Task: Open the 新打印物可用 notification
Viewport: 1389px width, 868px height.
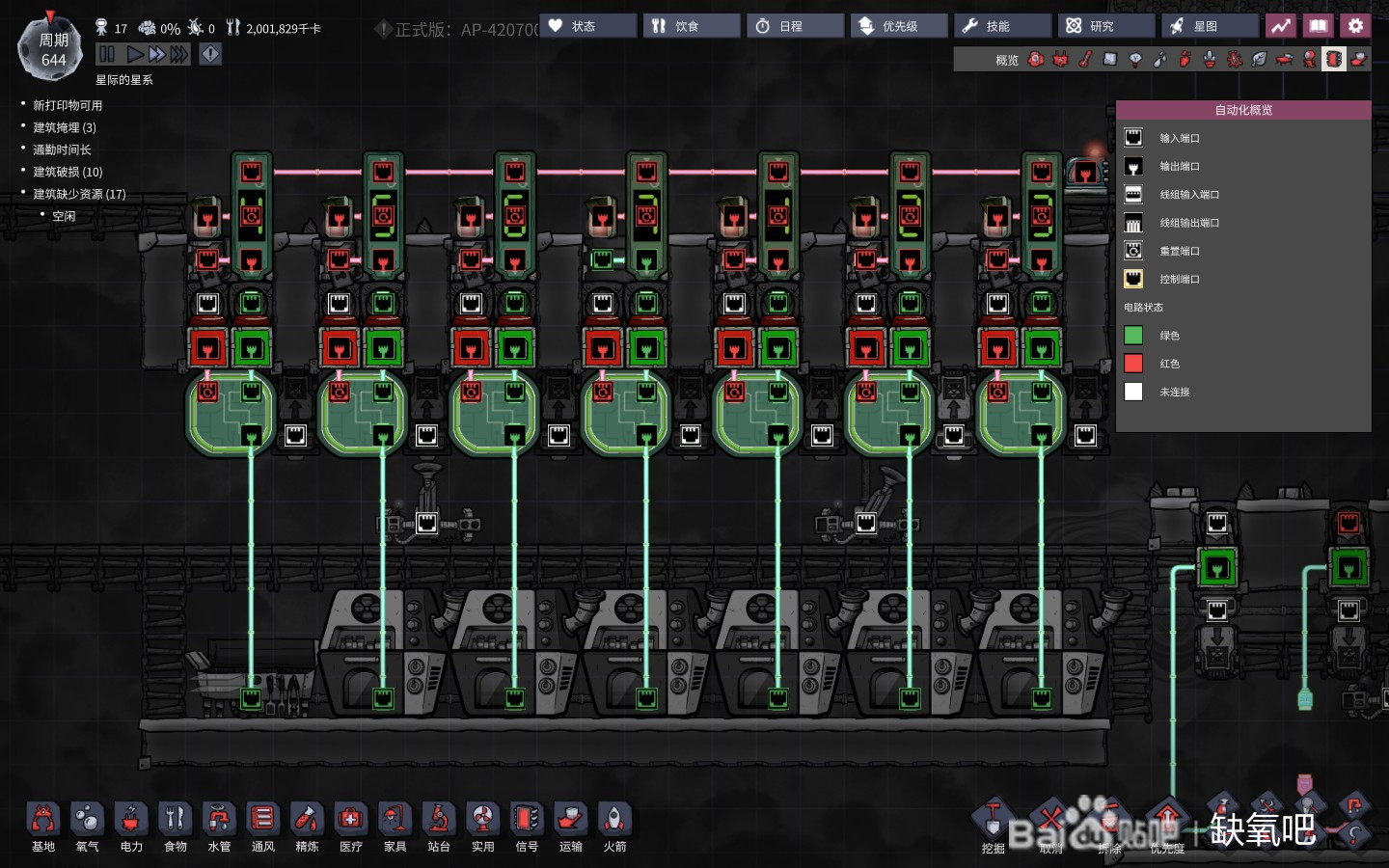Action: tap(68, 105)
